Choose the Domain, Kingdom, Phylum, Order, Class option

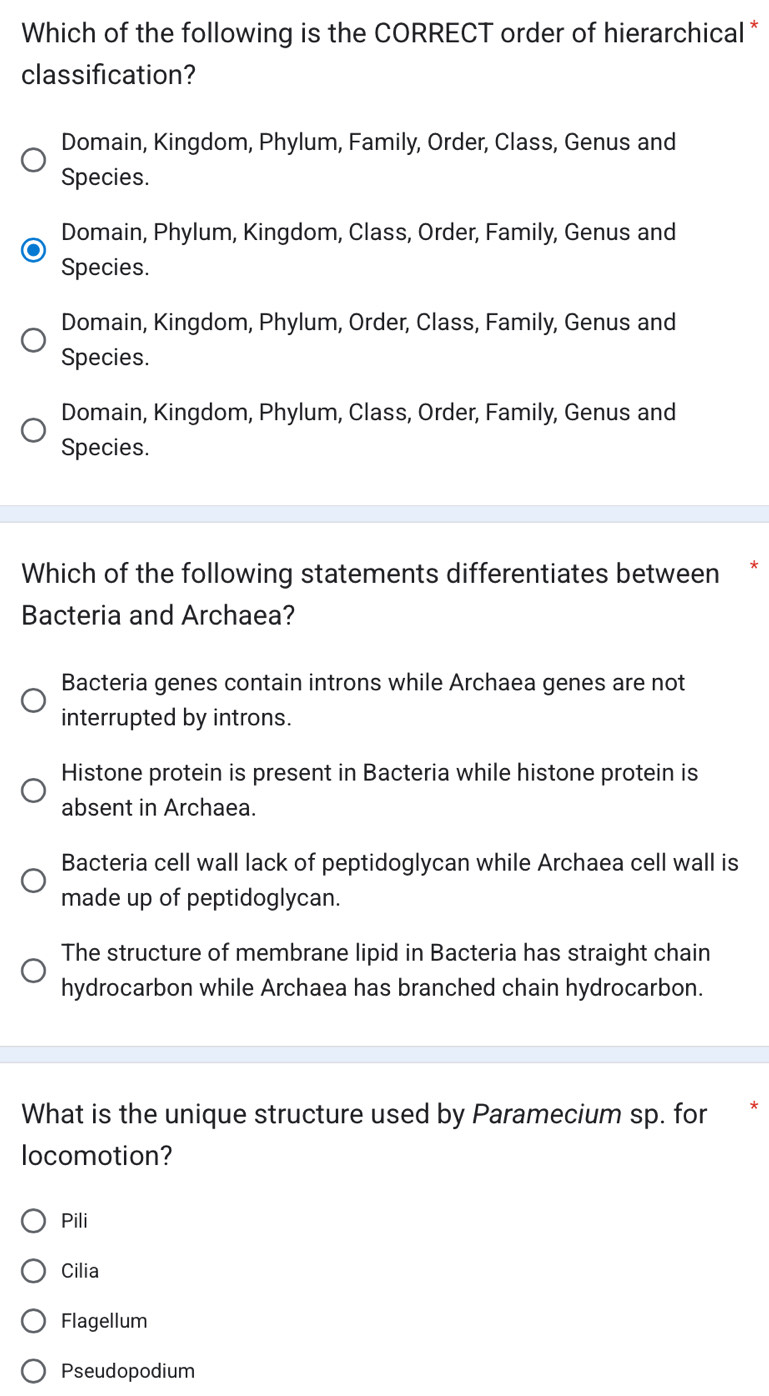[x=33, y=340]
